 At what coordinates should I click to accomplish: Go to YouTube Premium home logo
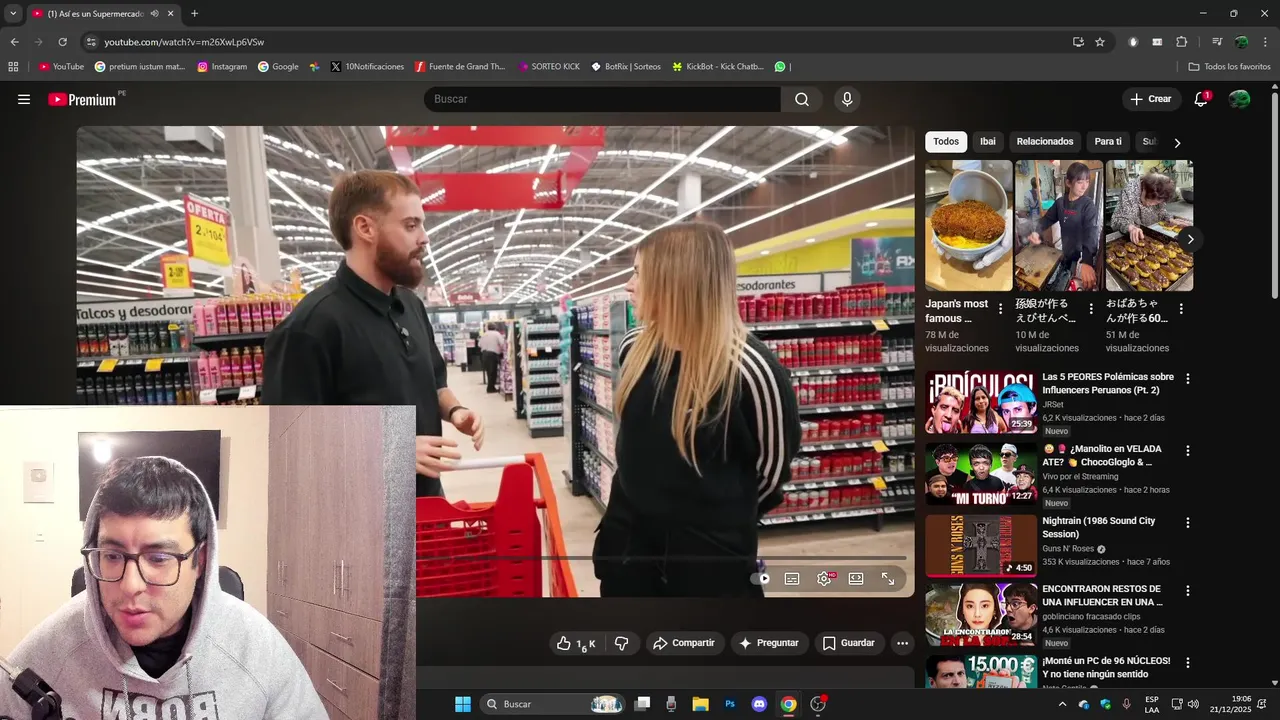(82, 99)
